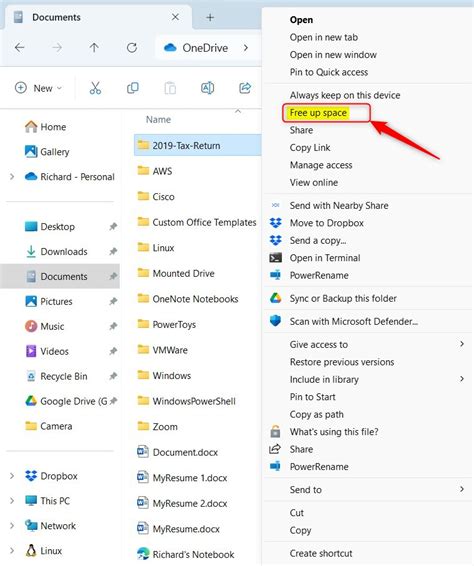Click the Dropbox icon beside Send a copy
The height and width of the screenshot is (566, 474).
(275, 240)
